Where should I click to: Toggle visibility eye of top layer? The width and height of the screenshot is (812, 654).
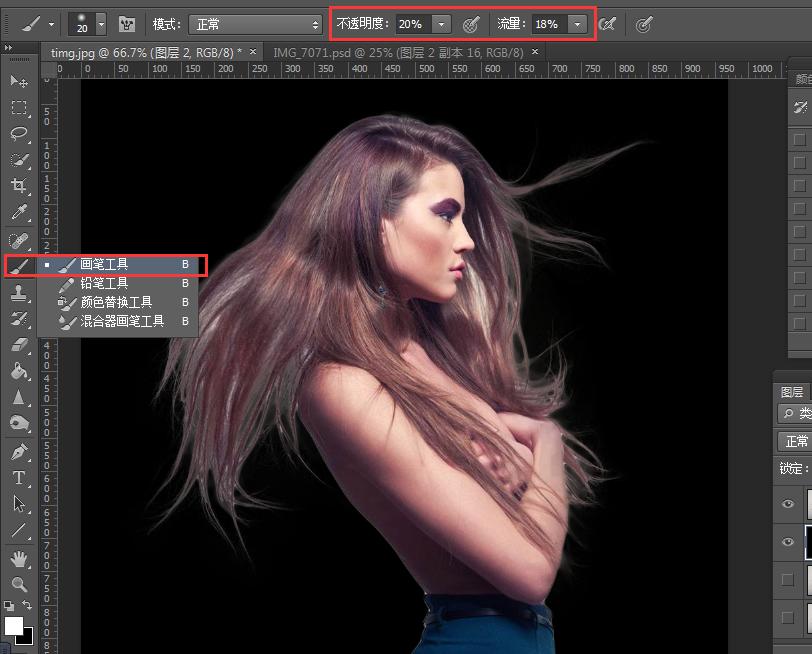(x=788, y=505)
